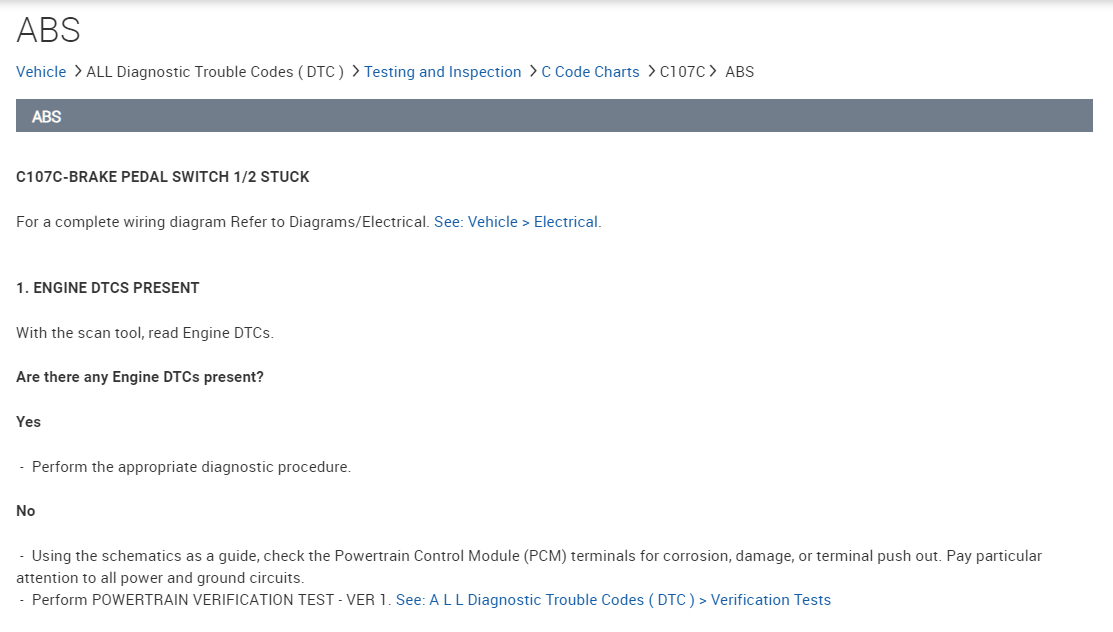This screenshot has width=1113, height=632.
Task: Open the Vehicle breadcrumb link
Action: point(41,72)
